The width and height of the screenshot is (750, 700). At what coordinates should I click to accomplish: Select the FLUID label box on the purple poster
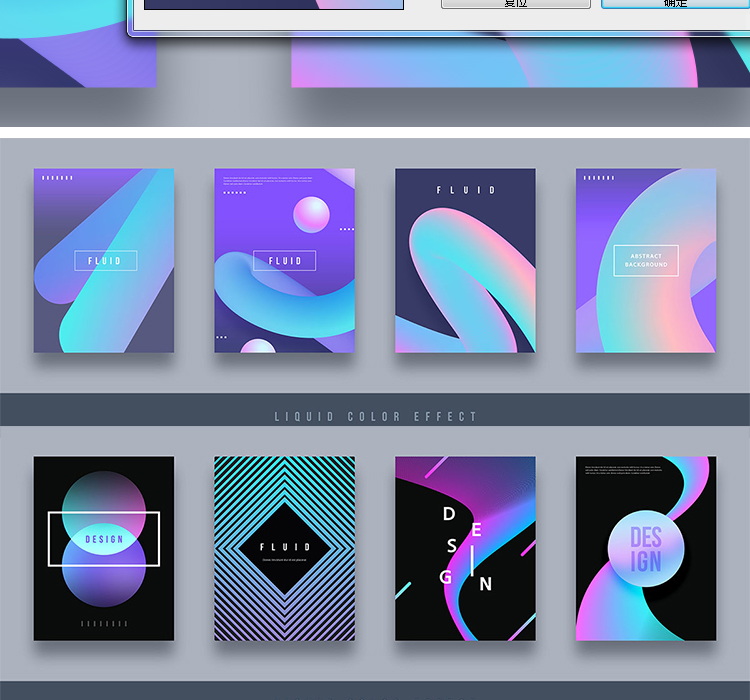tap(284, 261)
